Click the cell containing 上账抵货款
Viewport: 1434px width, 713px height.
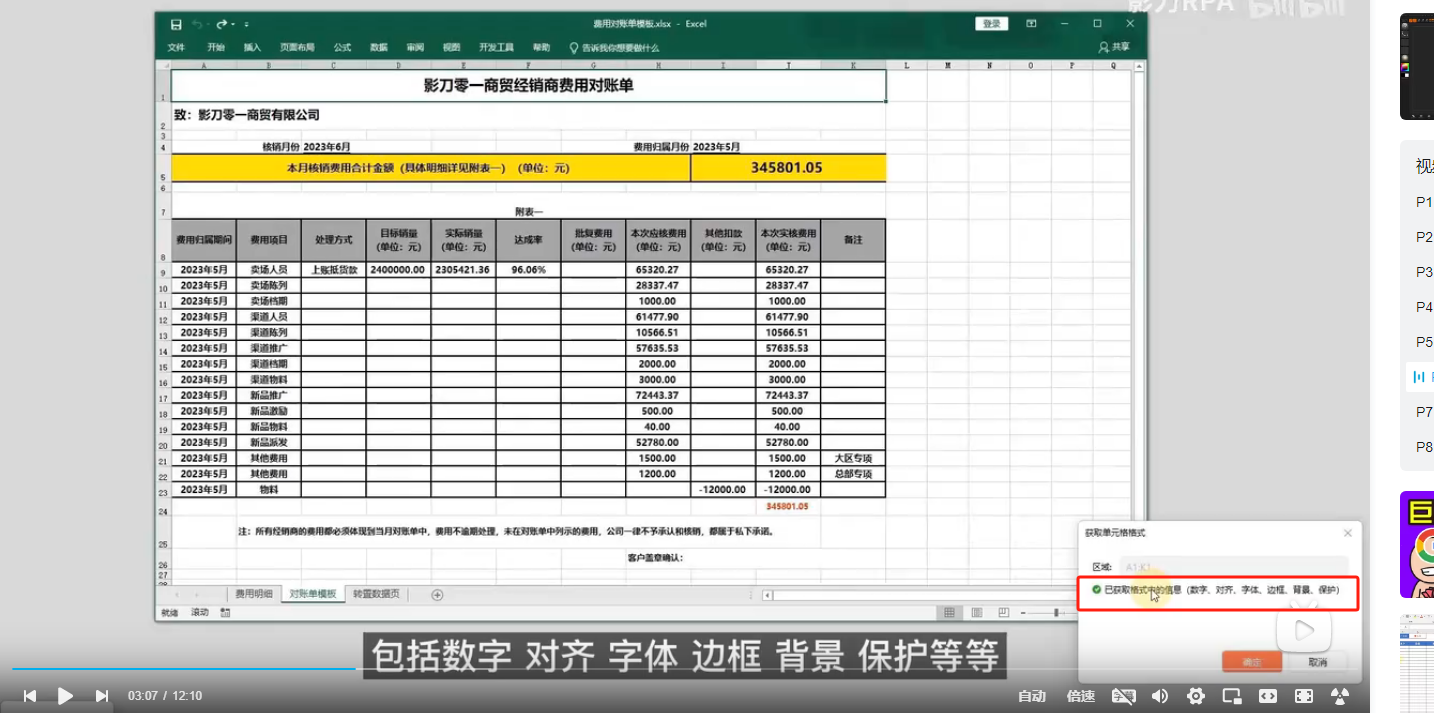[x=333, y=270]
